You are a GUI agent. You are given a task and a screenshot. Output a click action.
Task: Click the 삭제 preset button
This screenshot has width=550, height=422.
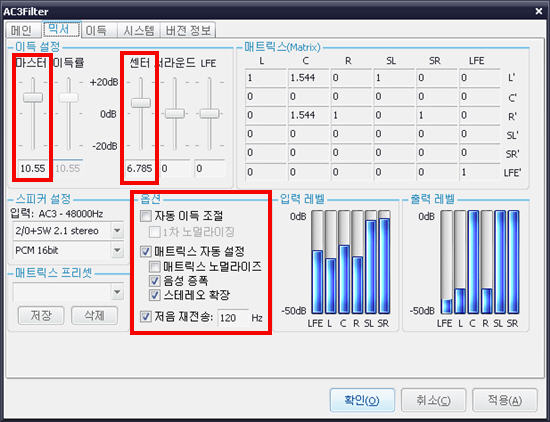click(94, 315)
